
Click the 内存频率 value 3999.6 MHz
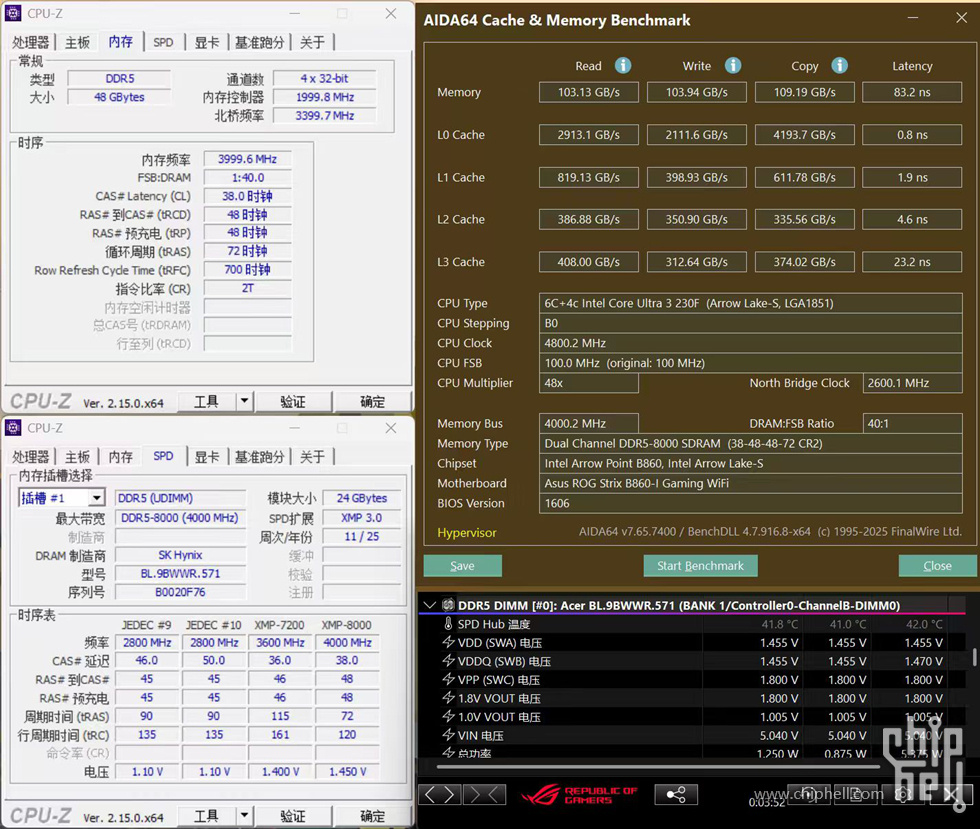[x=248, y=159]
